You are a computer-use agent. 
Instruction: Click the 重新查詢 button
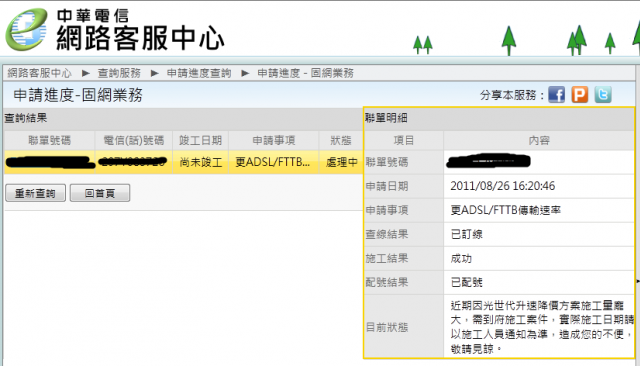[35, 193]
